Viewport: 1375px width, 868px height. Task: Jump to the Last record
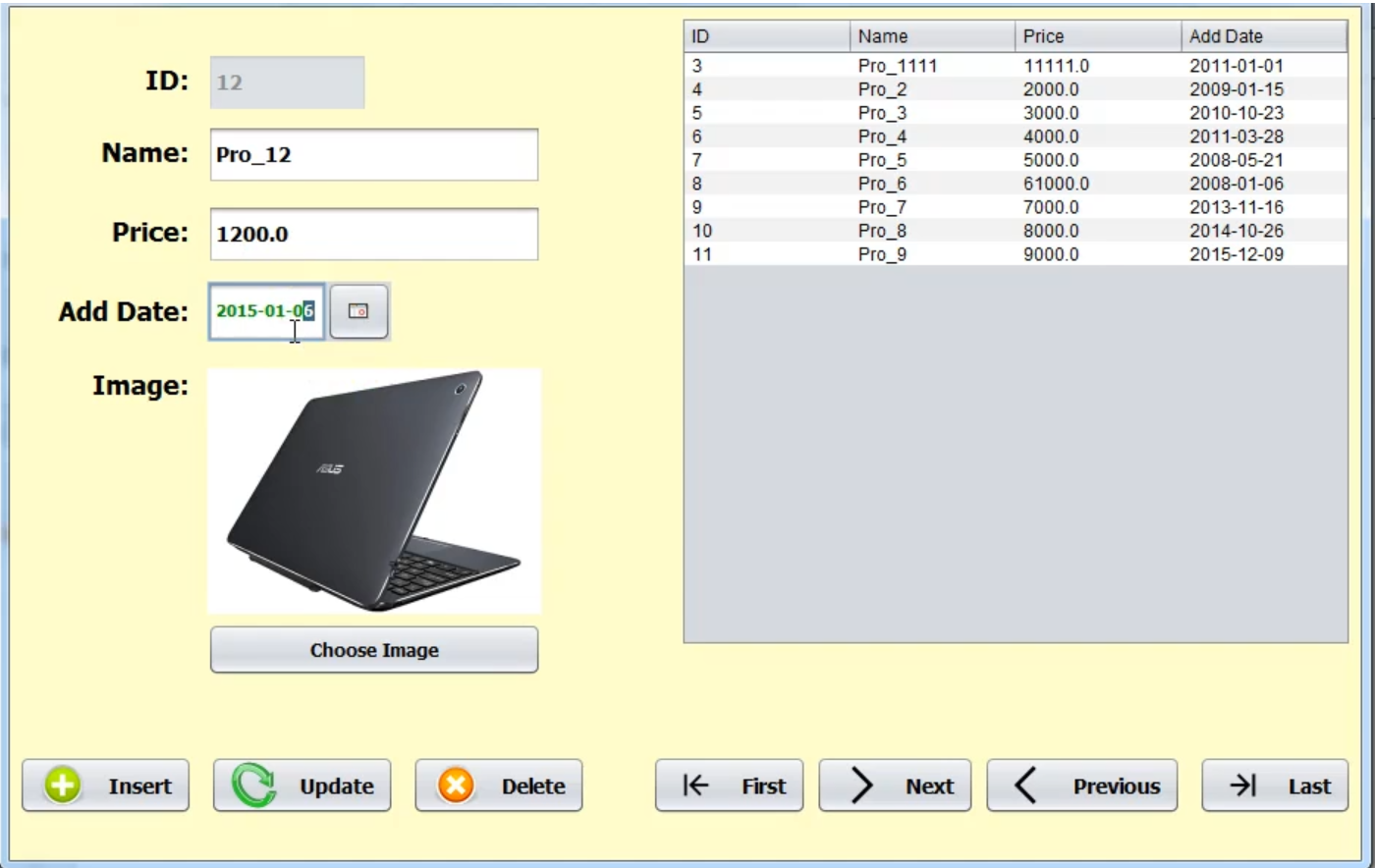1275,786
